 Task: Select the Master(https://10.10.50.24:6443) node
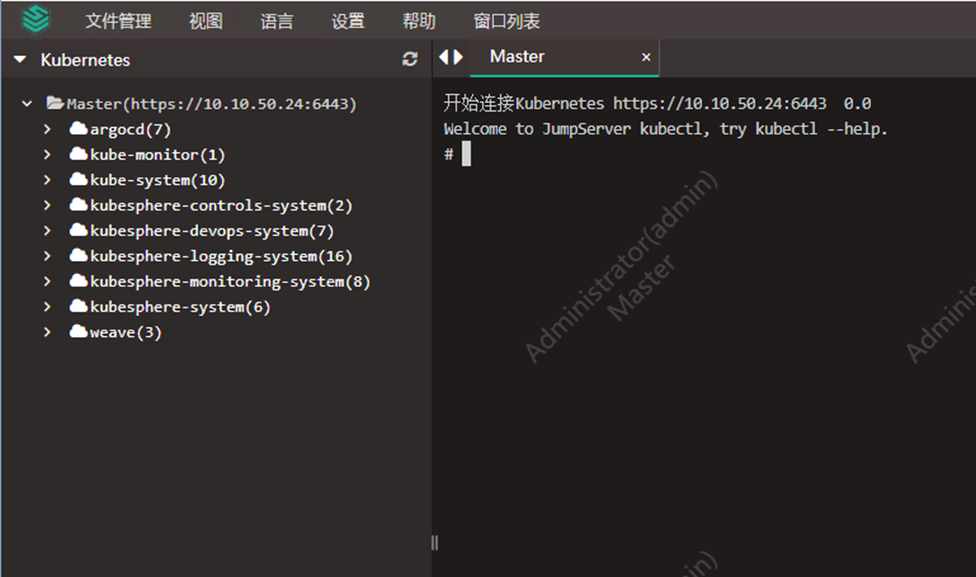click(x=212, y=103)
